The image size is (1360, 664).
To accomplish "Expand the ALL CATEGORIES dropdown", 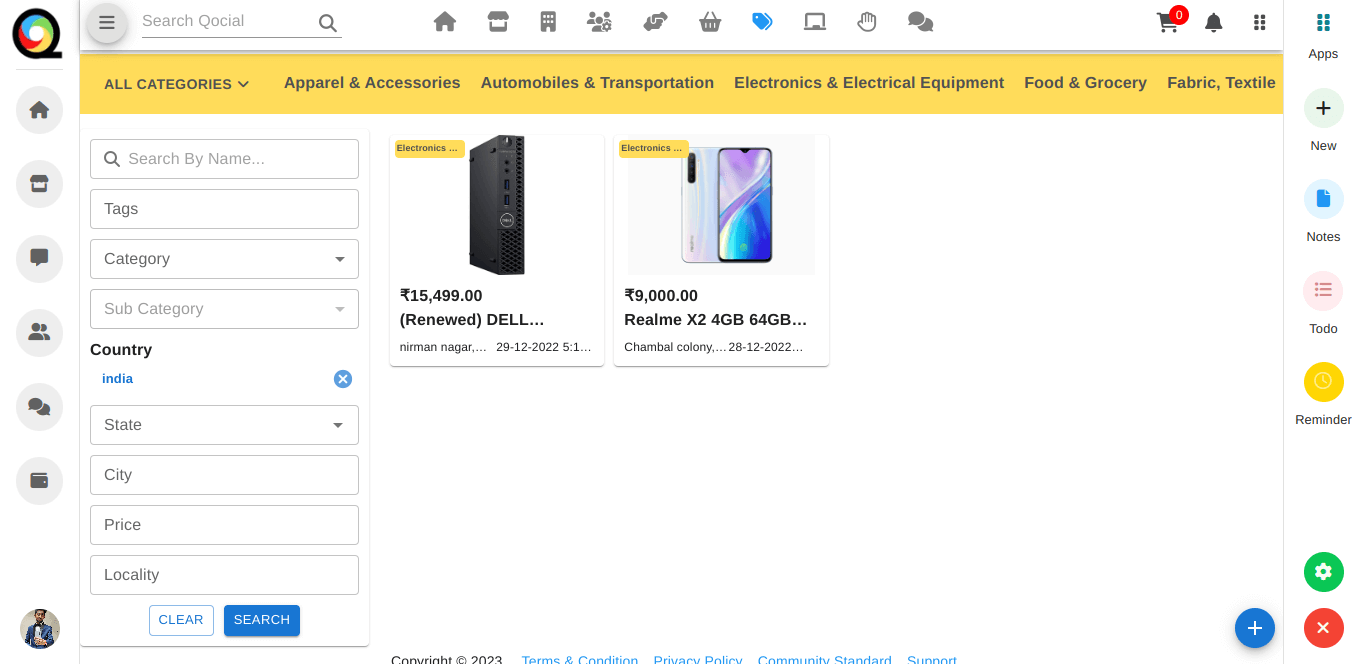I will [177, 84].
